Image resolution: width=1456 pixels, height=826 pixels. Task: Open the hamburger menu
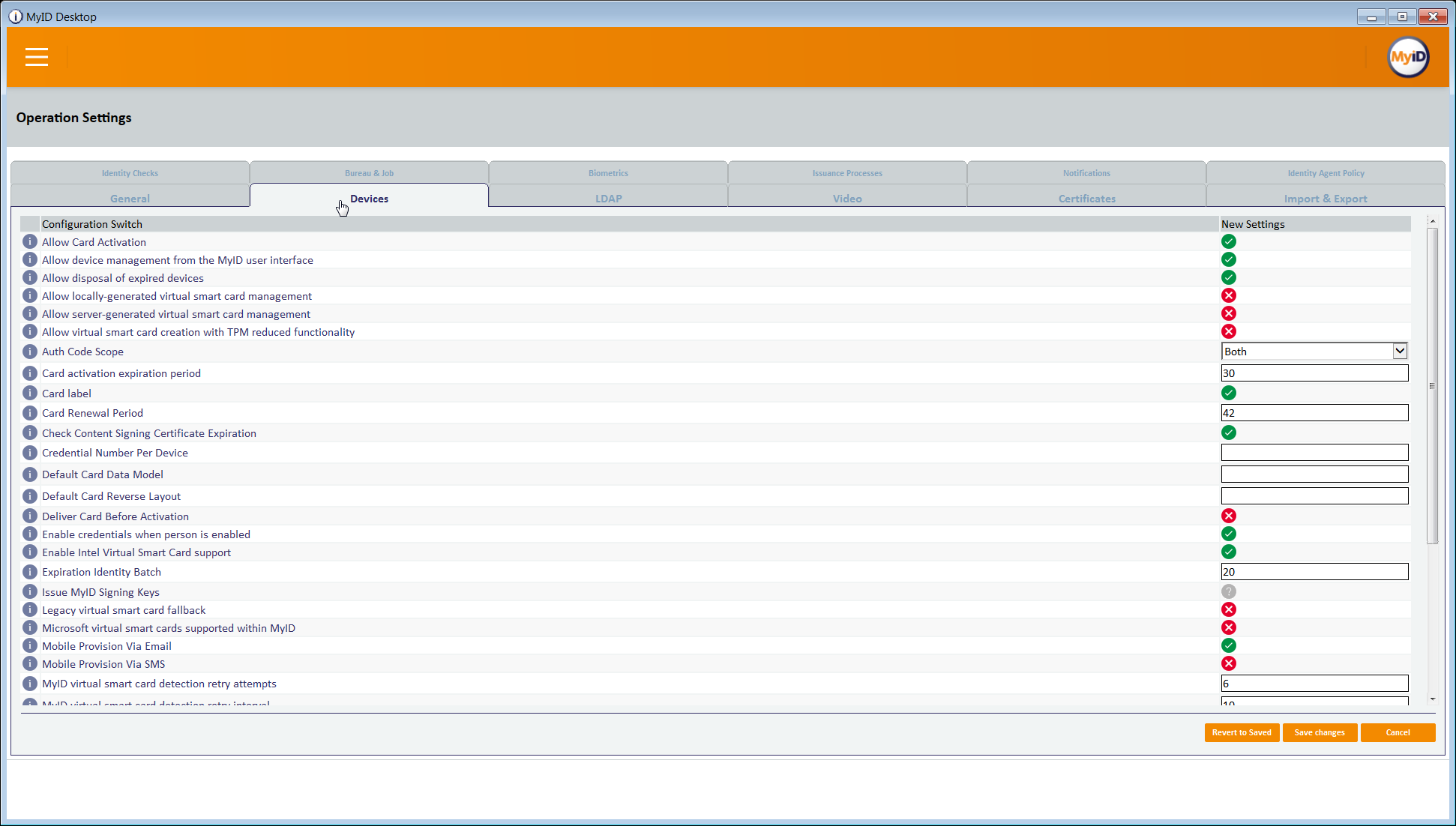coord(36,57)
